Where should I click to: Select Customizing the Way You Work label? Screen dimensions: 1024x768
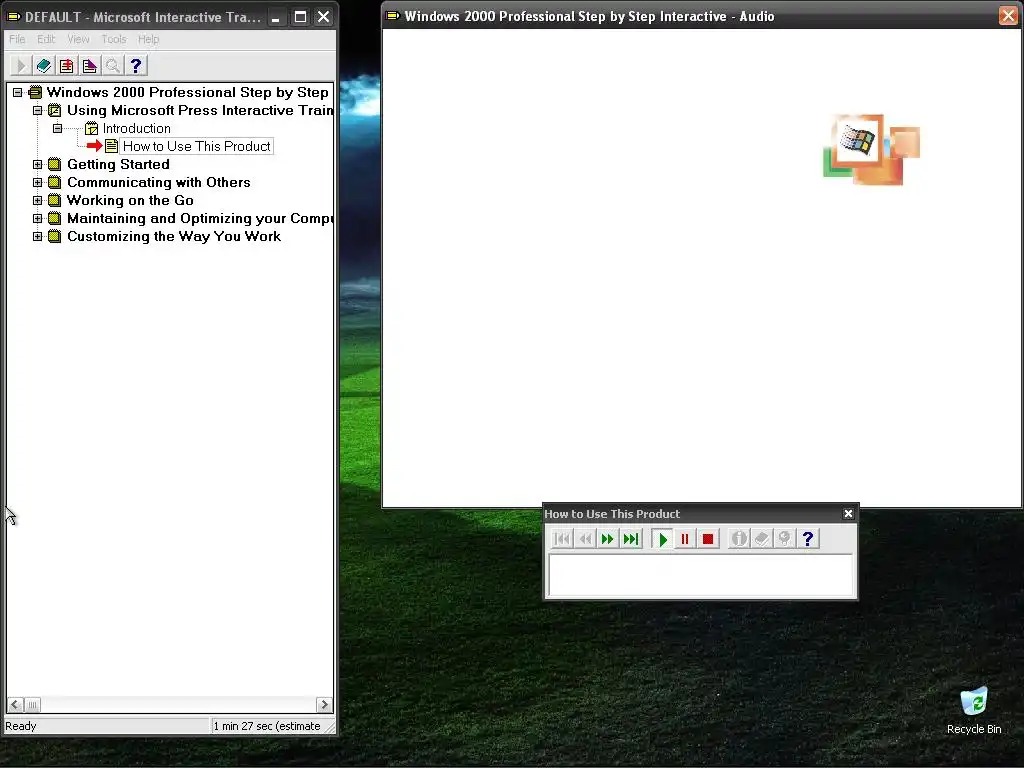click(174, 236)
